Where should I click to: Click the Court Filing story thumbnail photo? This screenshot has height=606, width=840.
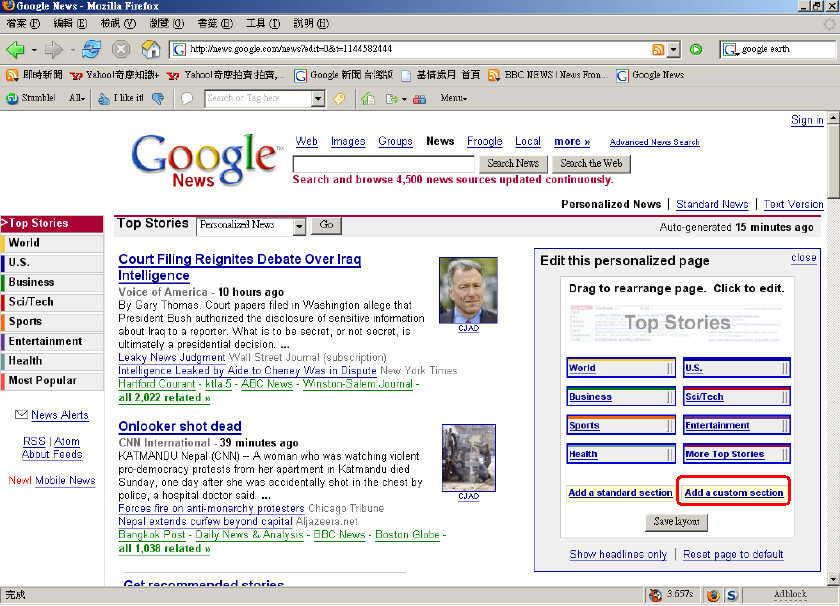[468, 290]
